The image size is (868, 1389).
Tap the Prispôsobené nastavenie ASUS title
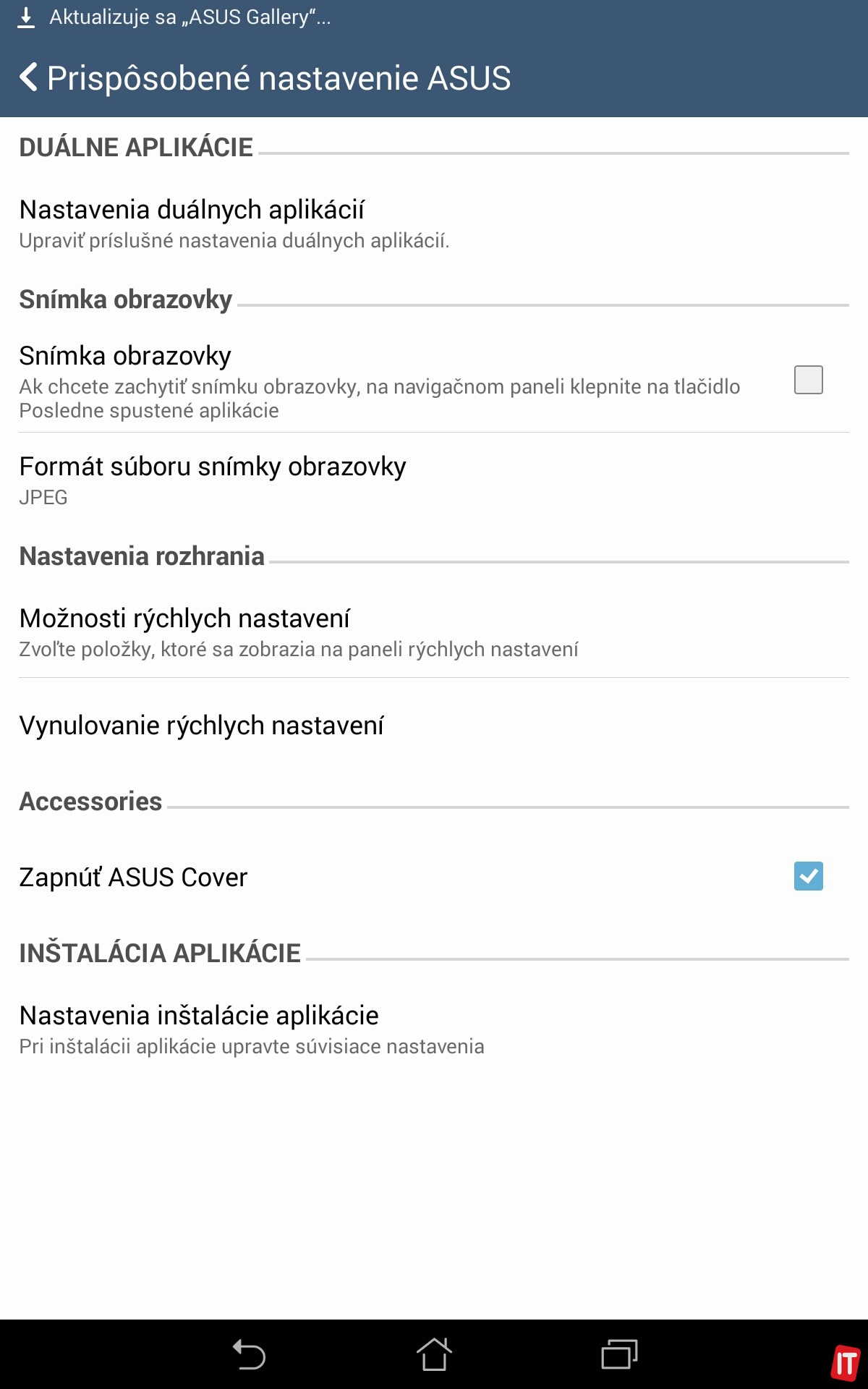click(278, 78)
